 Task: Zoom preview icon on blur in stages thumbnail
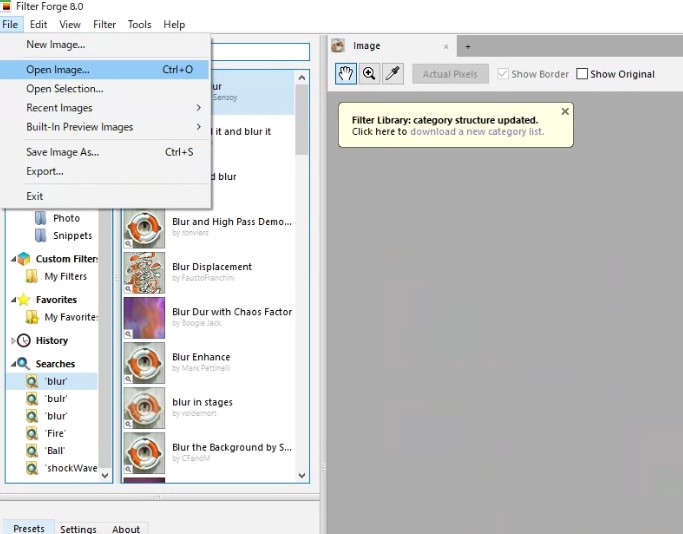128,424
